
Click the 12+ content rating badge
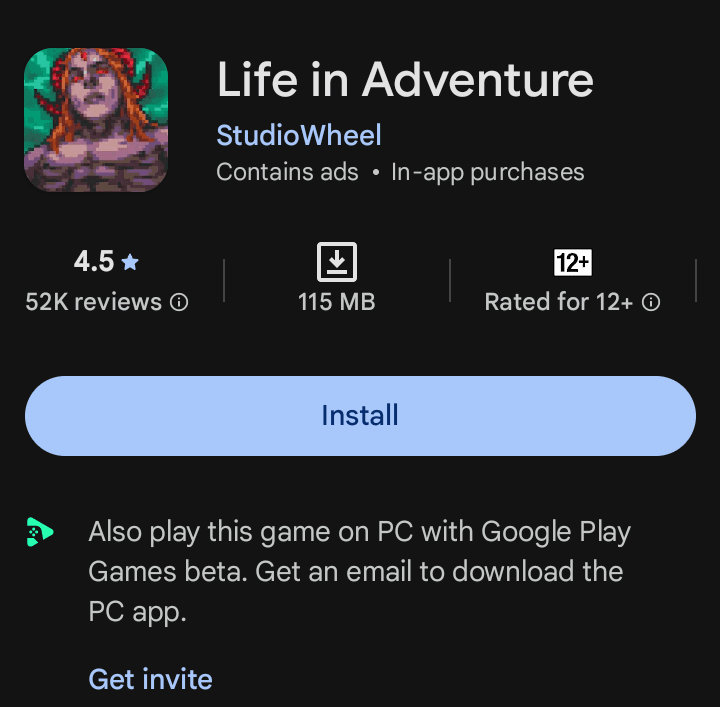point(573,263)
